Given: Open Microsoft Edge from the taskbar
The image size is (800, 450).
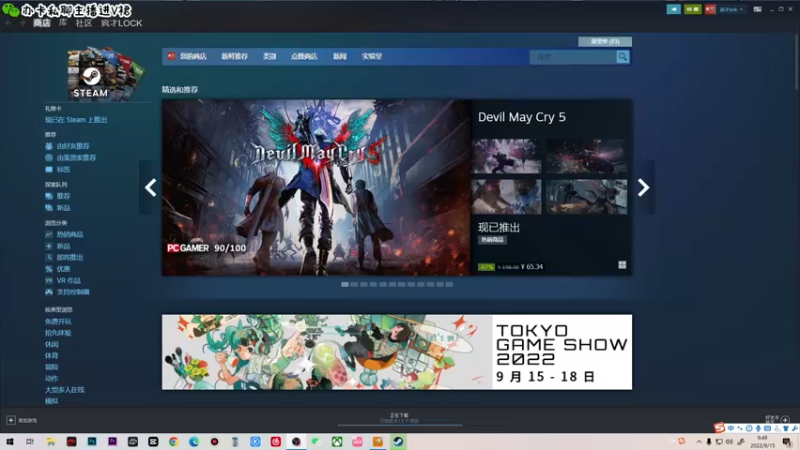Looking at the screenshot, I should (x=194, y=442).
